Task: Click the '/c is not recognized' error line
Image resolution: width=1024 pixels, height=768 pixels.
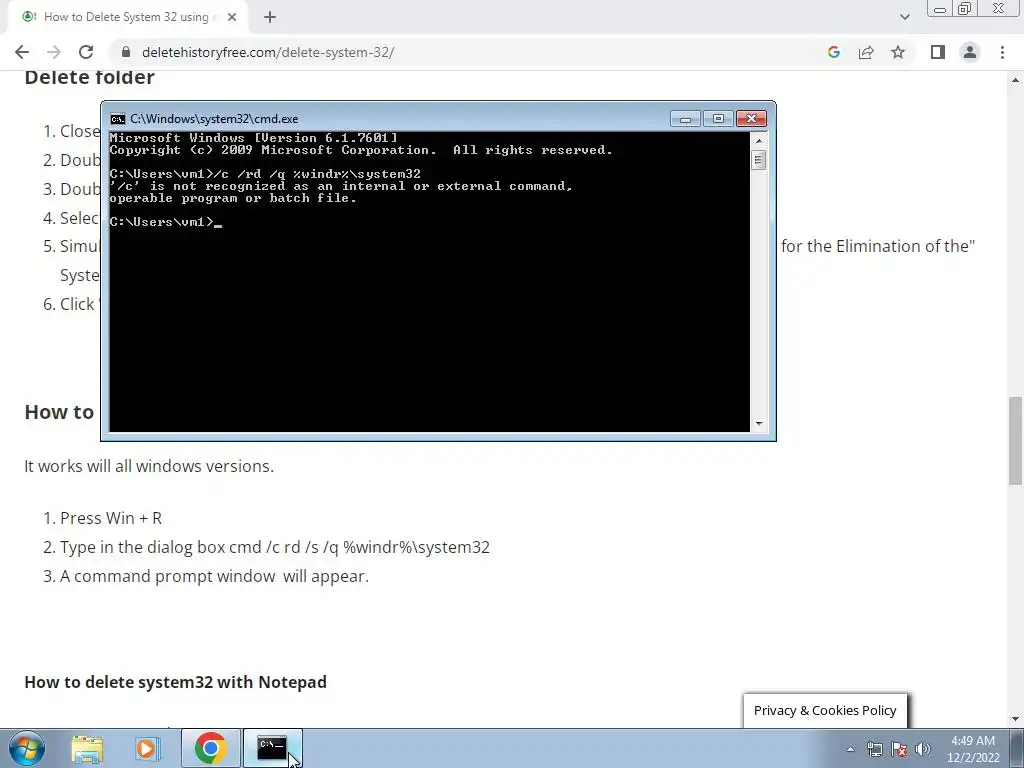Action: point(341,186)
